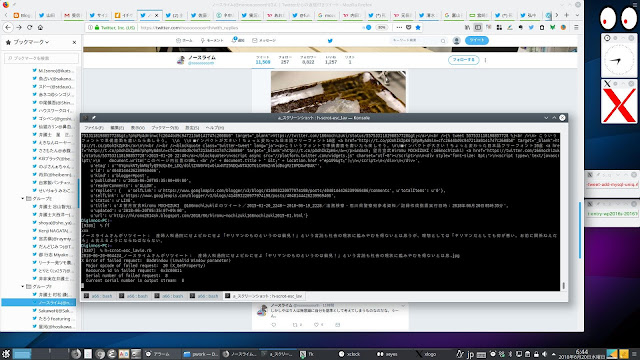Click the 90% zoom level indicator
The image size is (640, 360).
click(x=381, y=28)
